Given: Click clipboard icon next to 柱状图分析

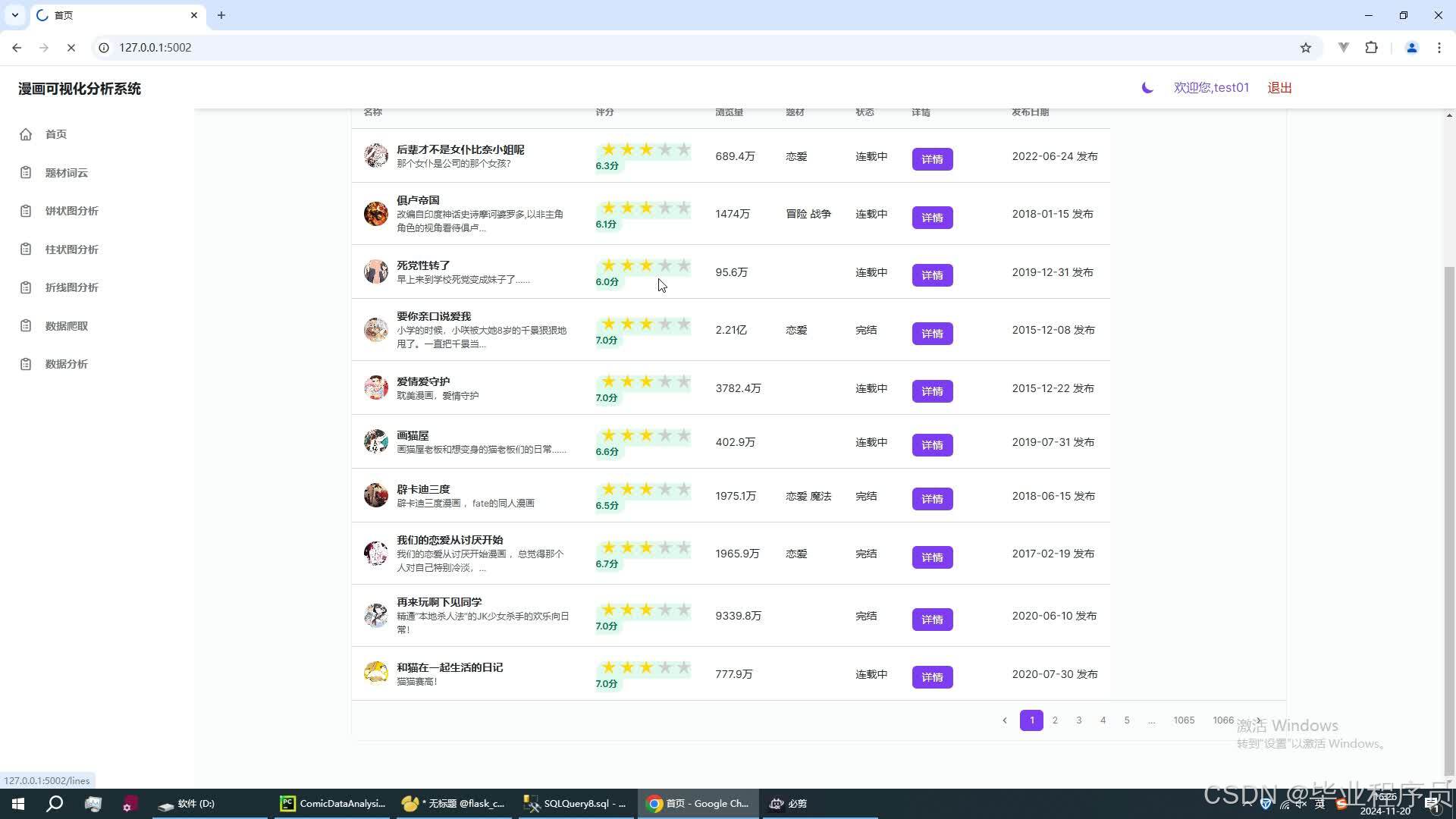Looking at the screenshot, I should [26, 249].
